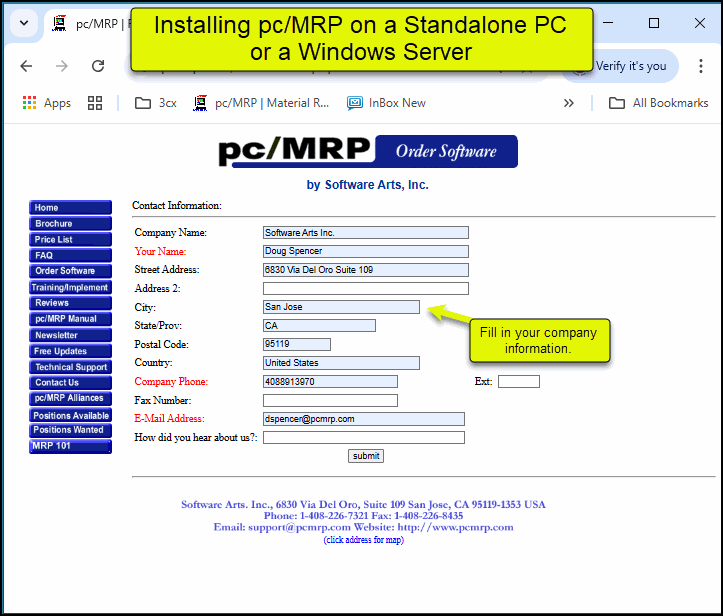Screen dimensions: 723x616
Task: Open the tab search chevron dropdown
Action: 24,23
